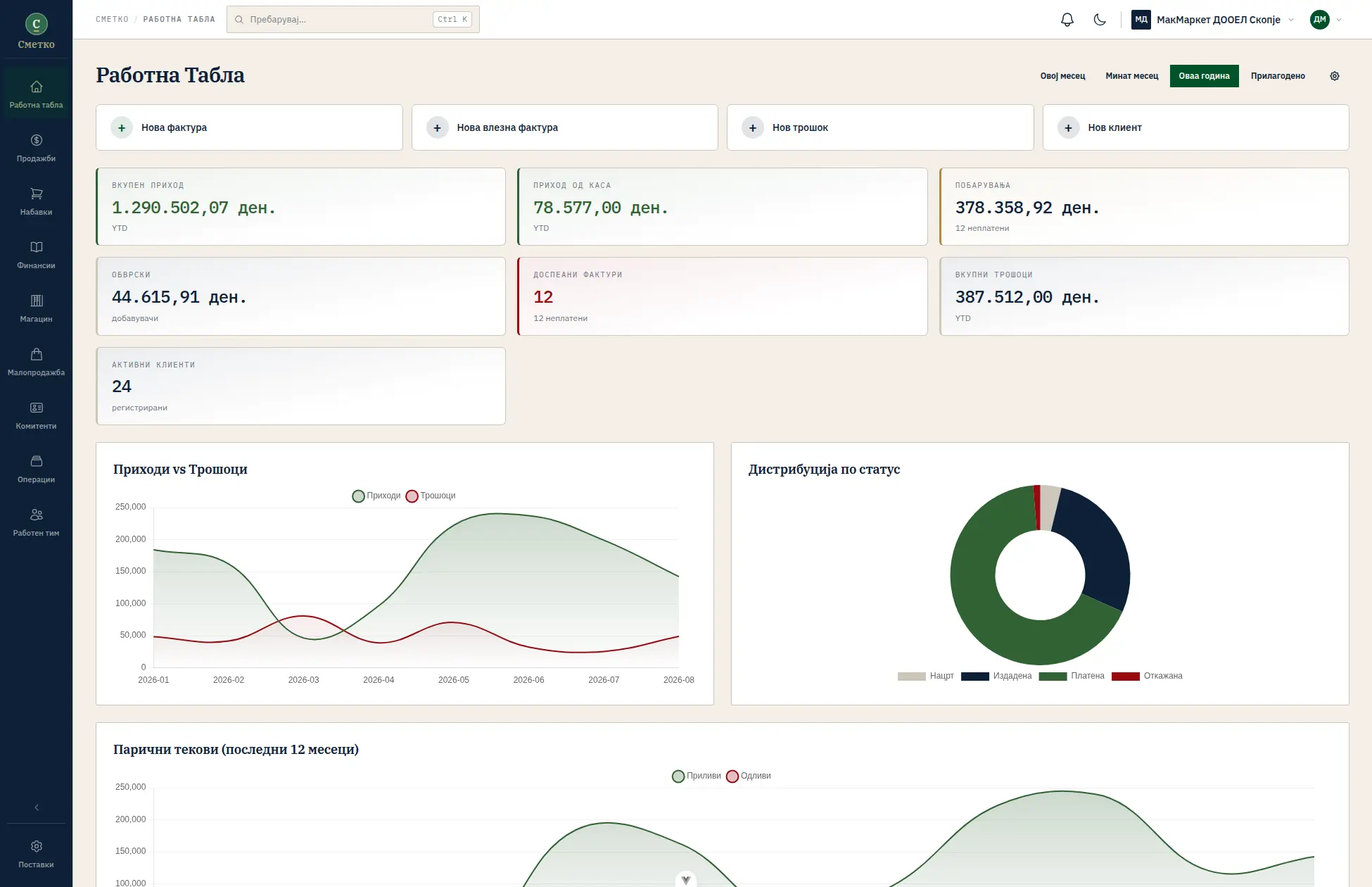Click plus icon for Нова фактура
Viewport: 1372px width, 887px height.
[122, 127]
